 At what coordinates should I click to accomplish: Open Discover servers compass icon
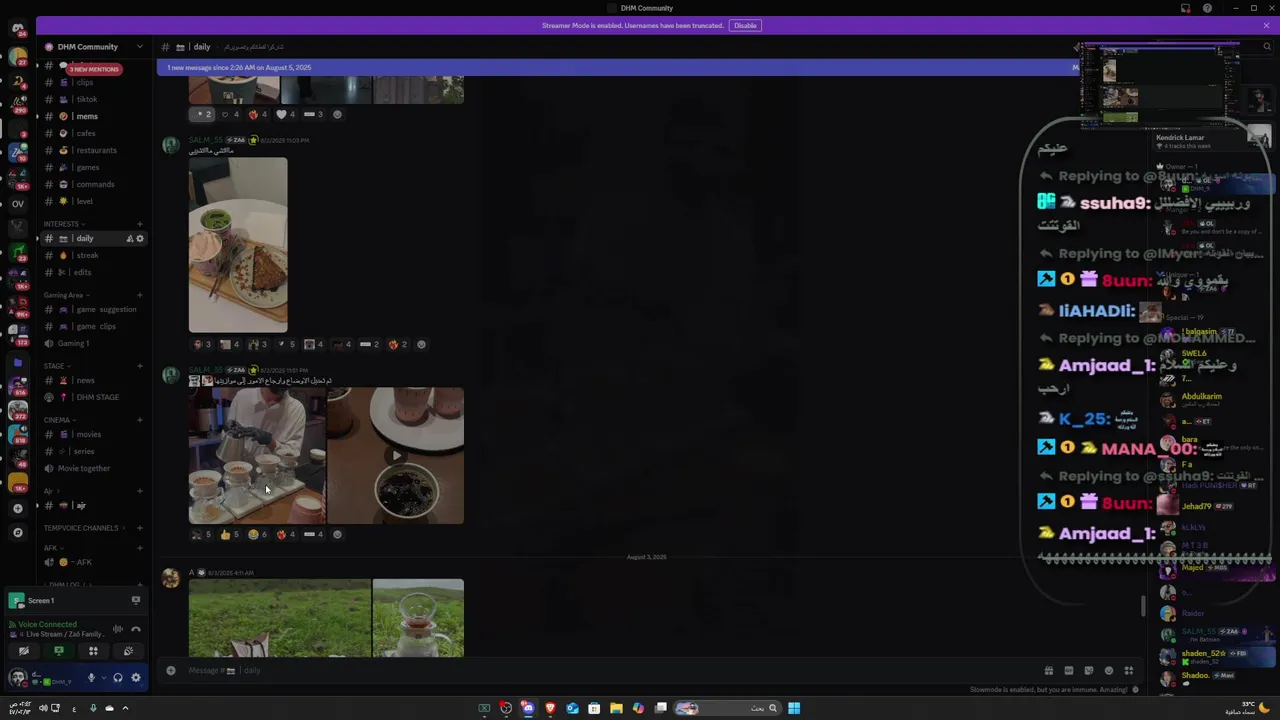tap(17, 533)
